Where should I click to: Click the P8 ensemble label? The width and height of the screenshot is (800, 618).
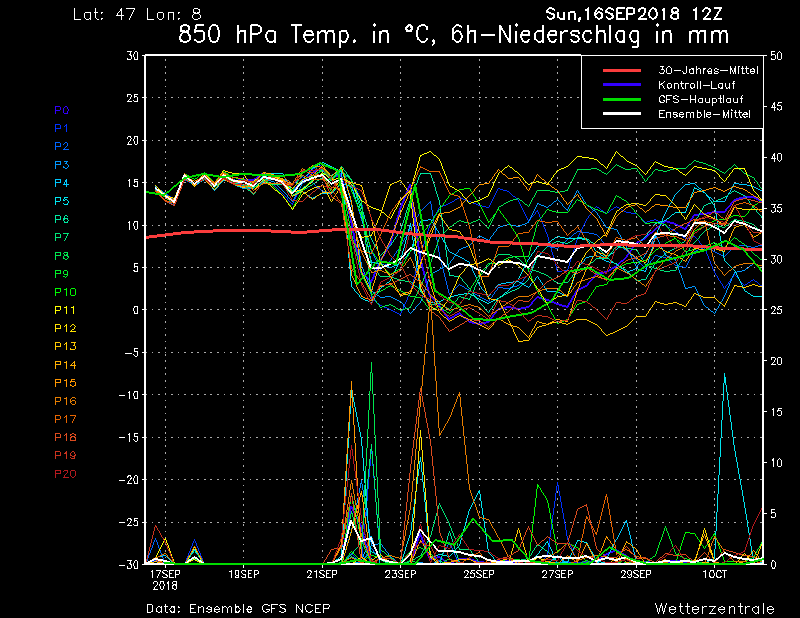(62, 256)
